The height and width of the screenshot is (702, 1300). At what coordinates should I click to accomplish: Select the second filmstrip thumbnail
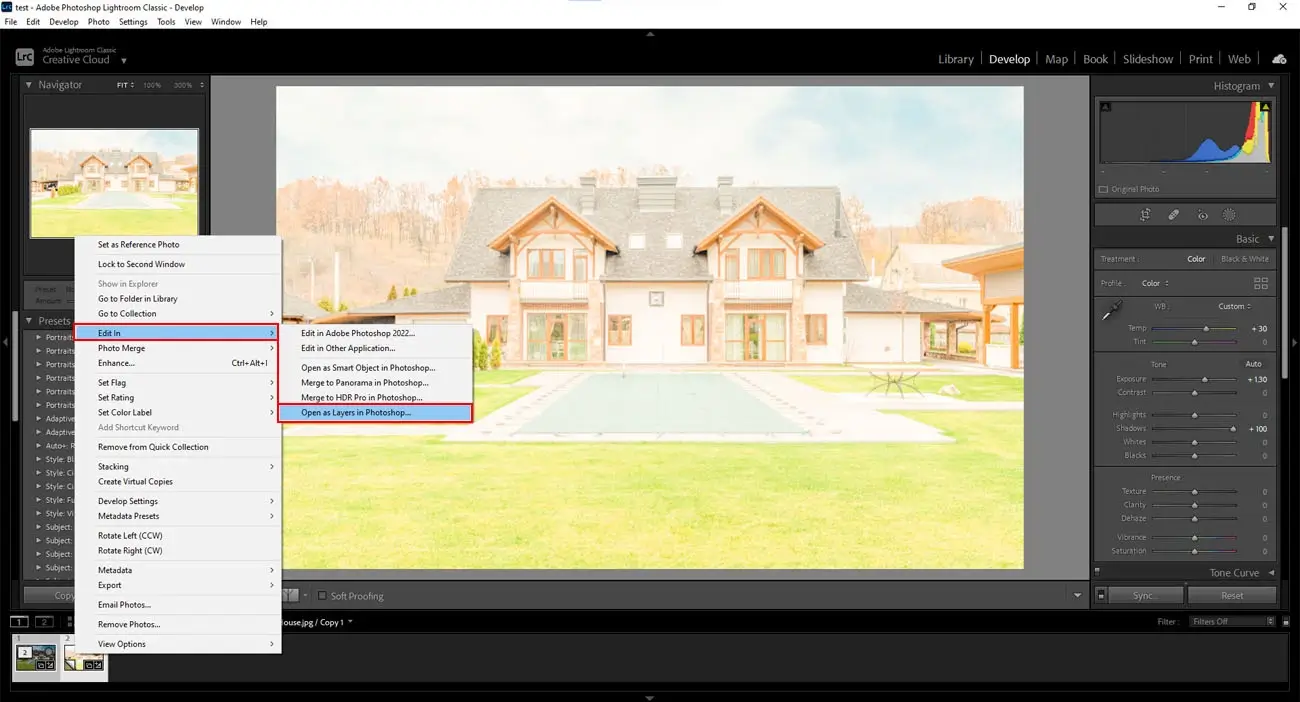click(x=85, y=657)
